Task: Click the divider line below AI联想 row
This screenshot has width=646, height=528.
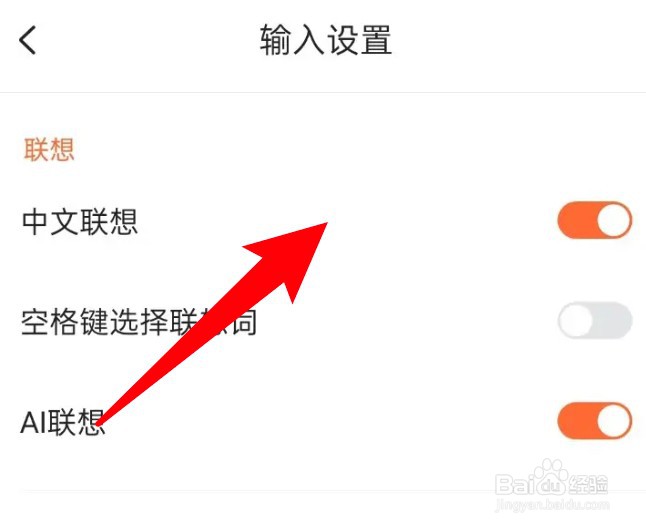Action: pyautogui.click(x=323, y=491)
